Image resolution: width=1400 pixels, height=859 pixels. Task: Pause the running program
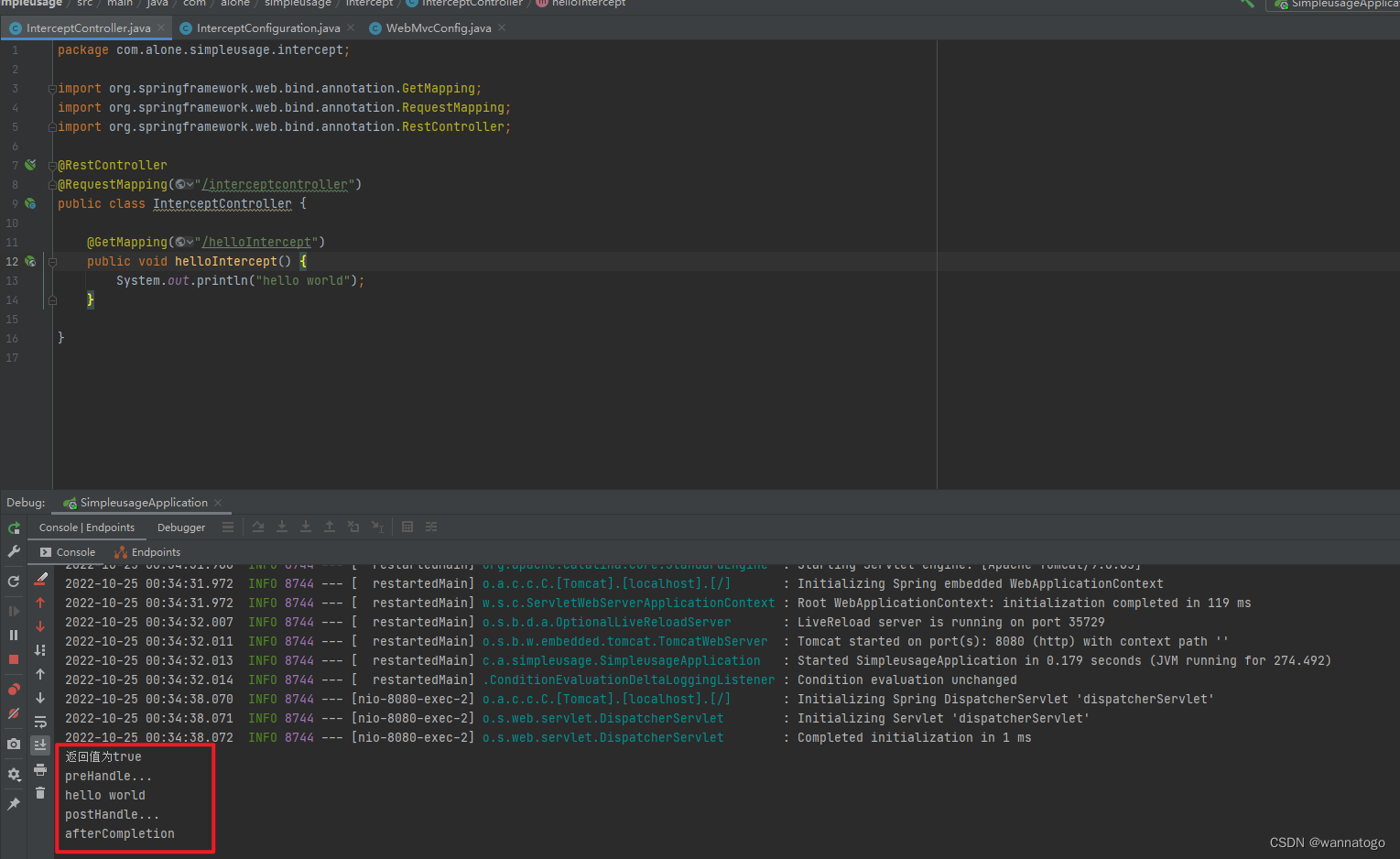click(x=14, y=635)
